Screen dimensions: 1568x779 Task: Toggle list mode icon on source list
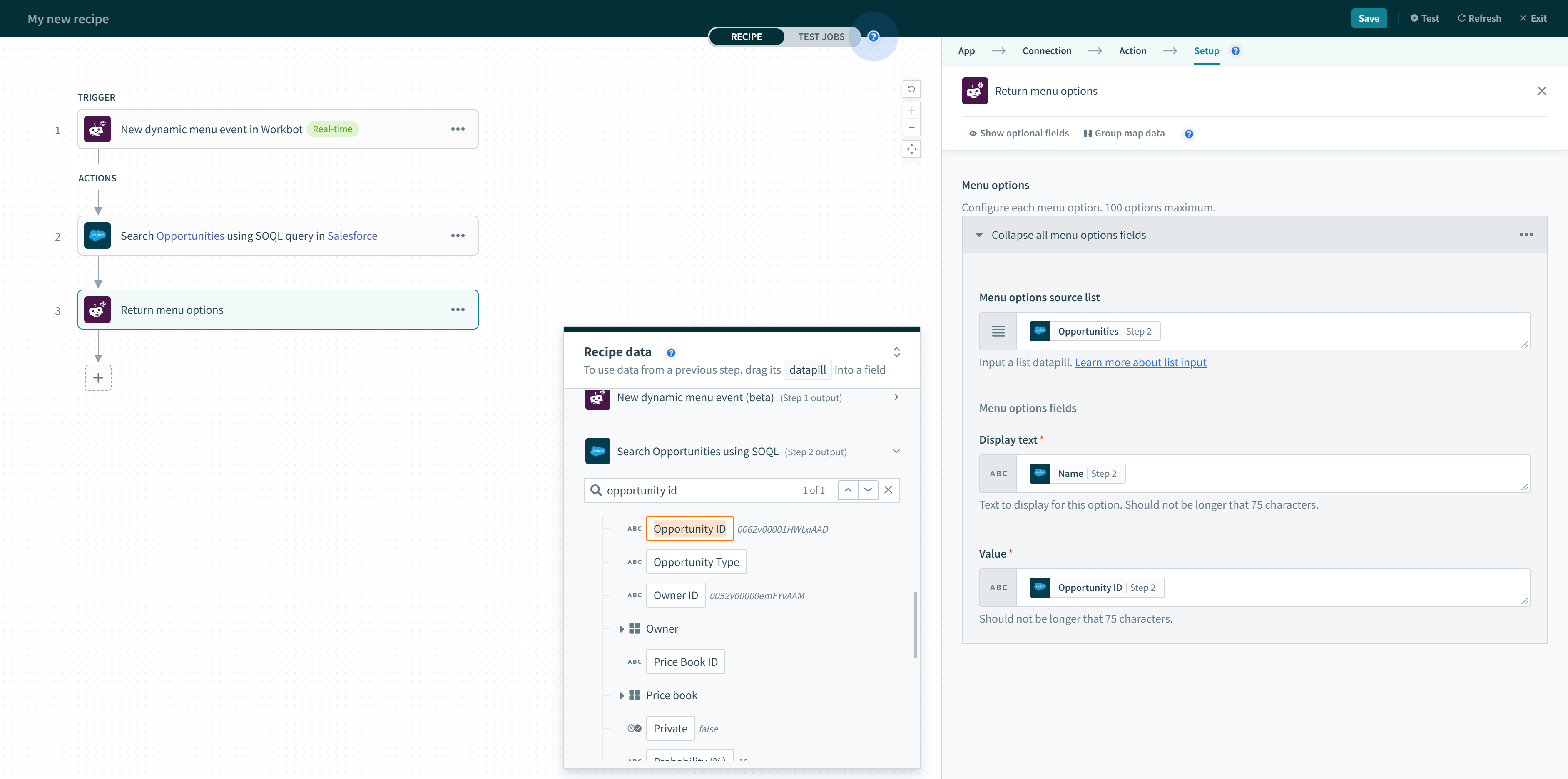tap(998, 332)
